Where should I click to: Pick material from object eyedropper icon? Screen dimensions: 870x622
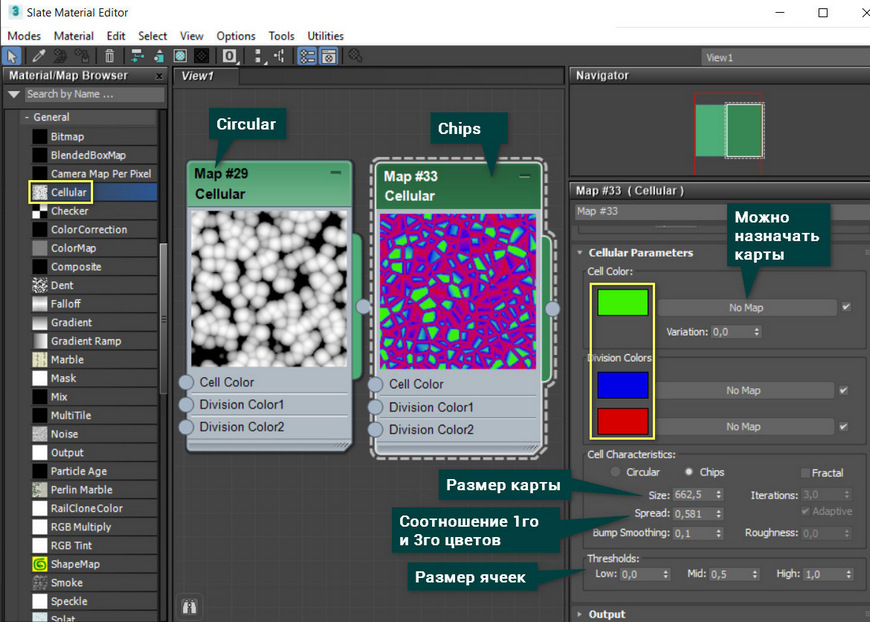point(38,56)
